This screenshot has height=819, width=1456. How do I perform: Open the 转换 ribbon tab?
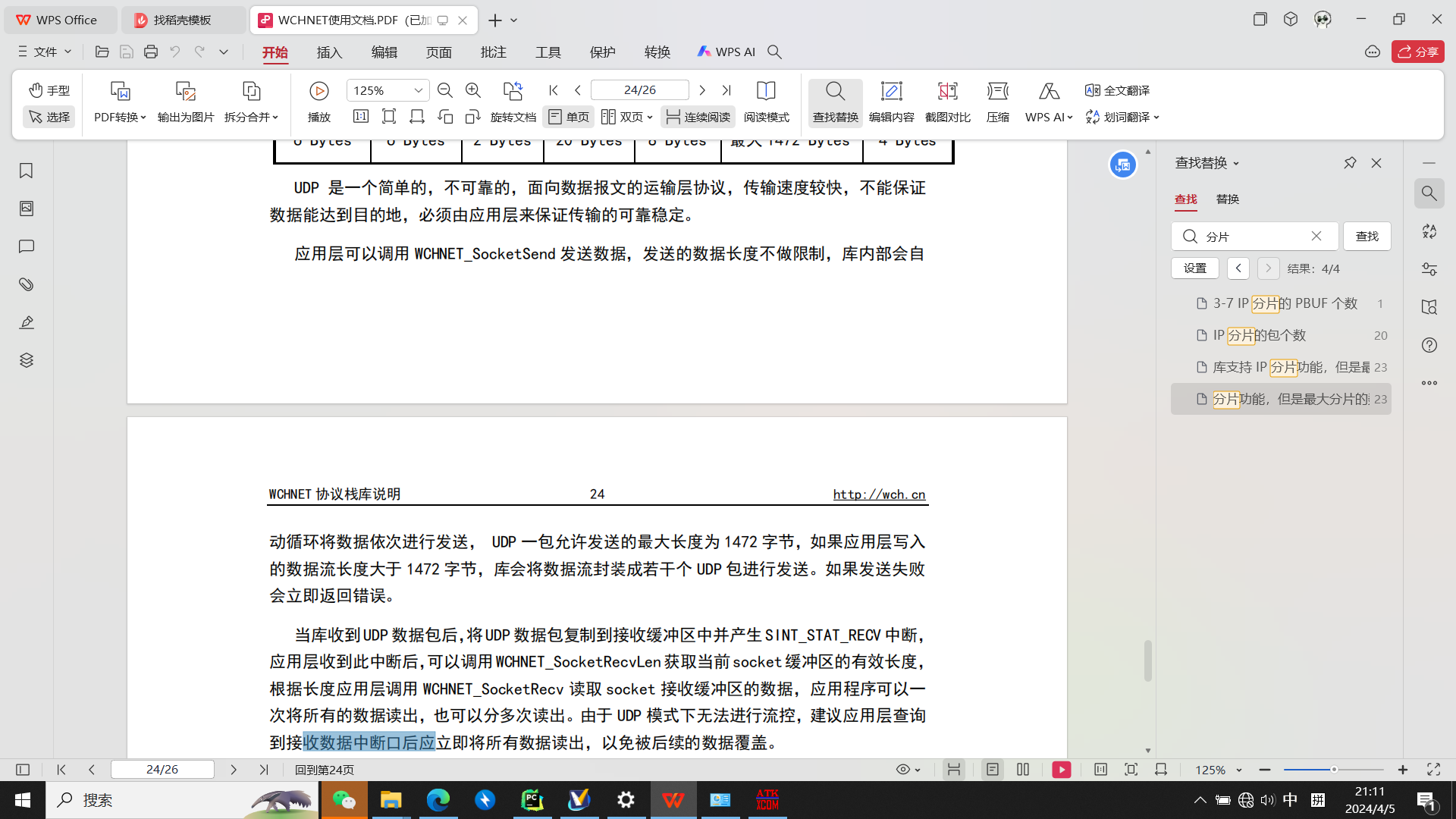657,52
